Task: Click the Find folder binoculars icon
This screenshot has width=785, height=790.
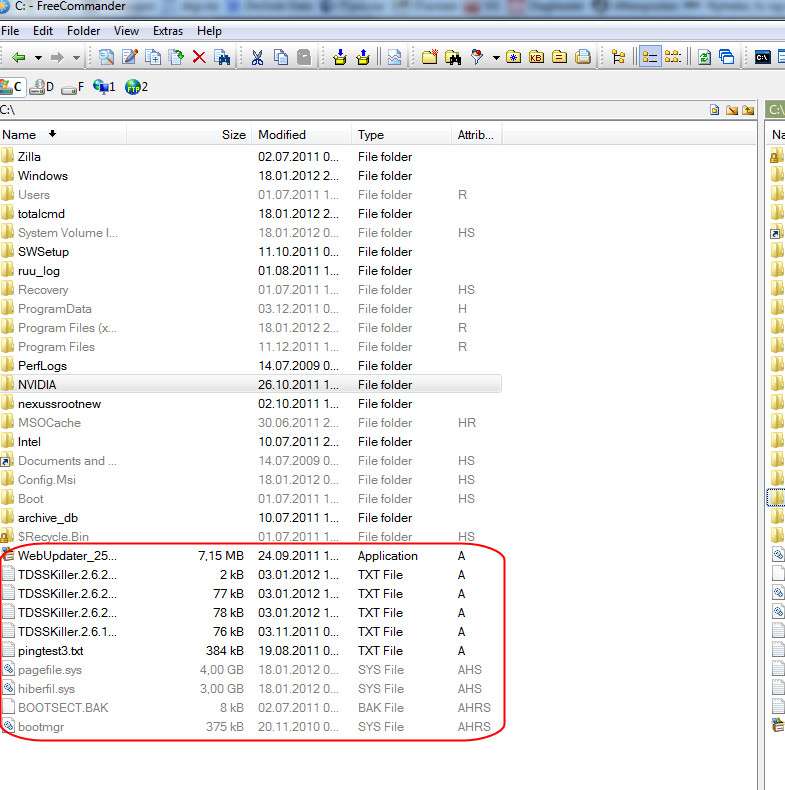Action: [x=453, y=57]
